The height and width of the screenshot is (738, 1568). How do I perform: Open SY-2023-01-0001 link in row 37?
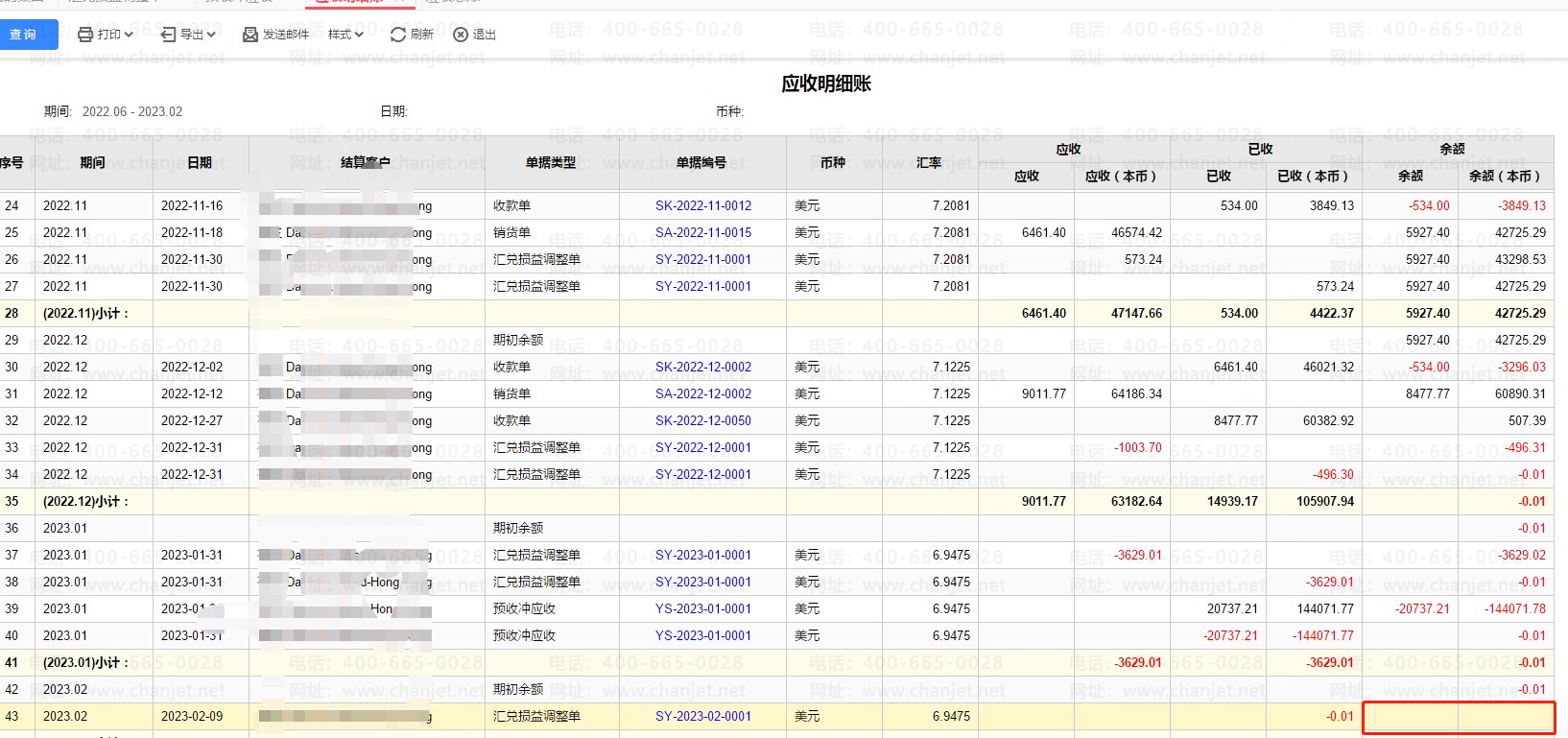point(703,555)
